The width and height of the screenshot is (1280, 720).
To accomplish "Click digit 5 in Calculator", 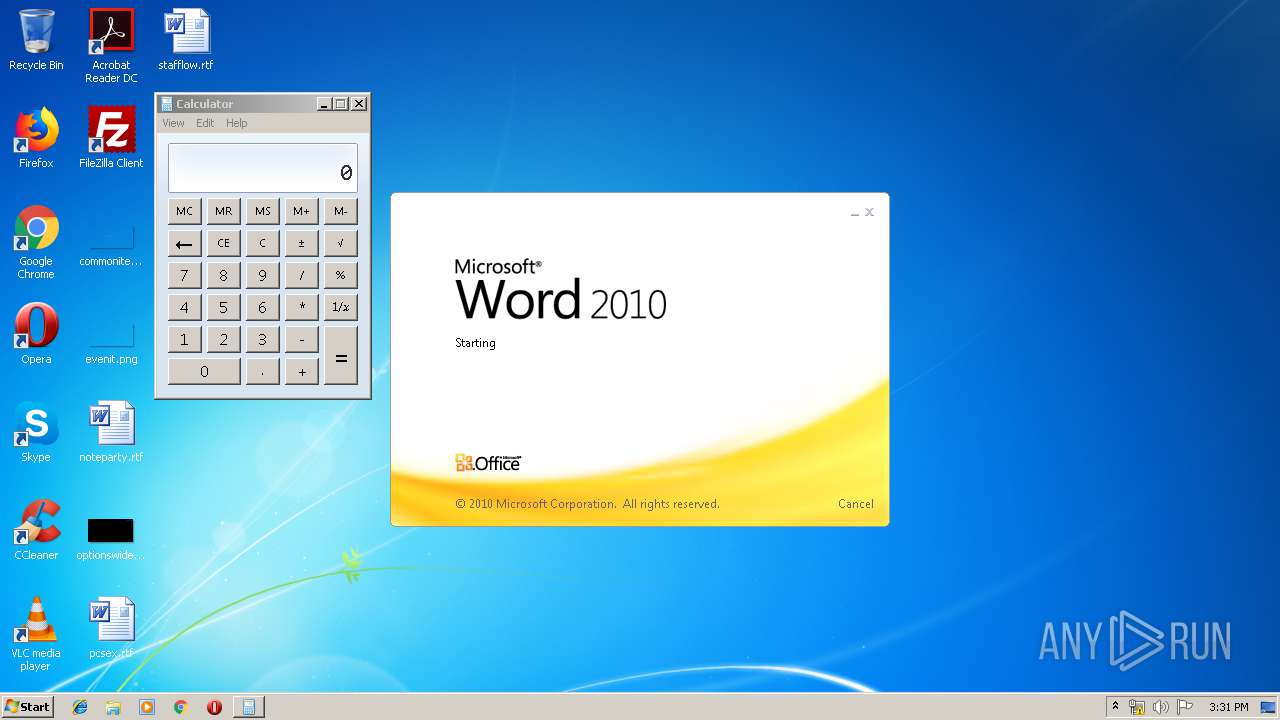I will [223, 307].
